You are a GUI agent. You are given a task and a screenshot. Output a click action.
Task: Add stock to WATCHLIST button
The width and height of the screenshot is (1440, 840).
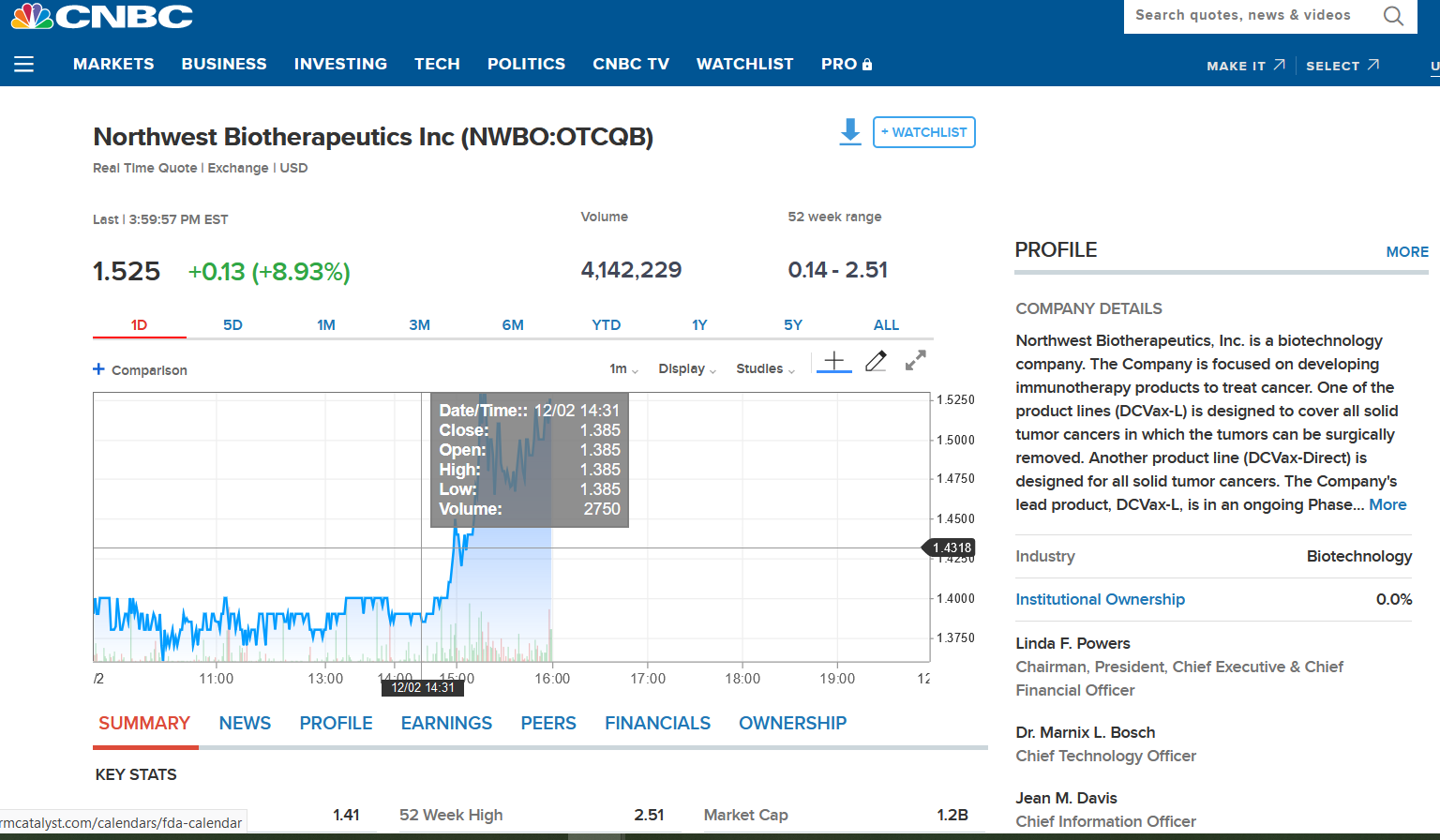tap(923, 132)
